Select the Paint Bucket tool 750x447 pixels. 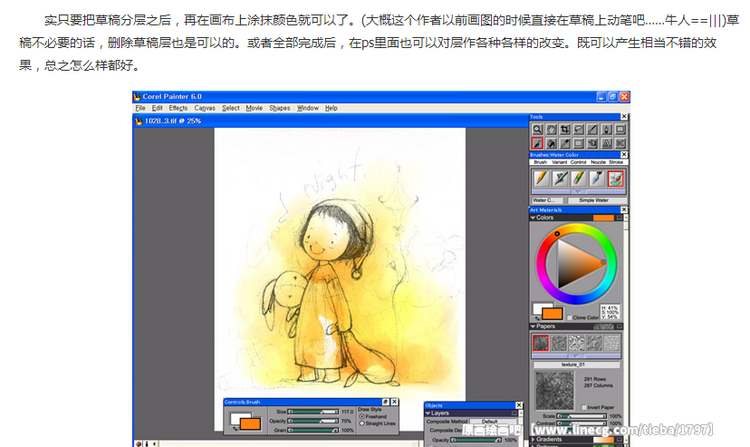[x=551, y=143]
